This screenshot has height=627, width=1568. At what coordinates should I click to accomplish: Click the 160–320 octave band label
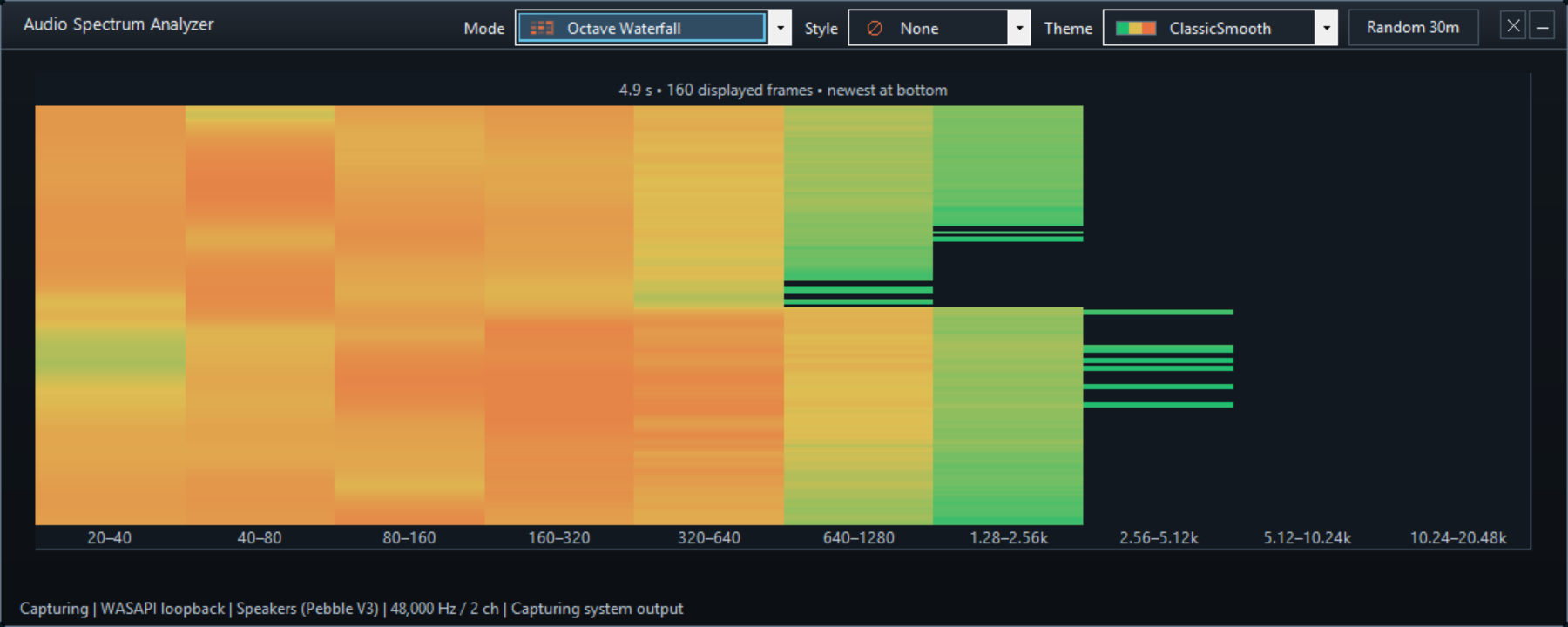(x=559, y=538)
